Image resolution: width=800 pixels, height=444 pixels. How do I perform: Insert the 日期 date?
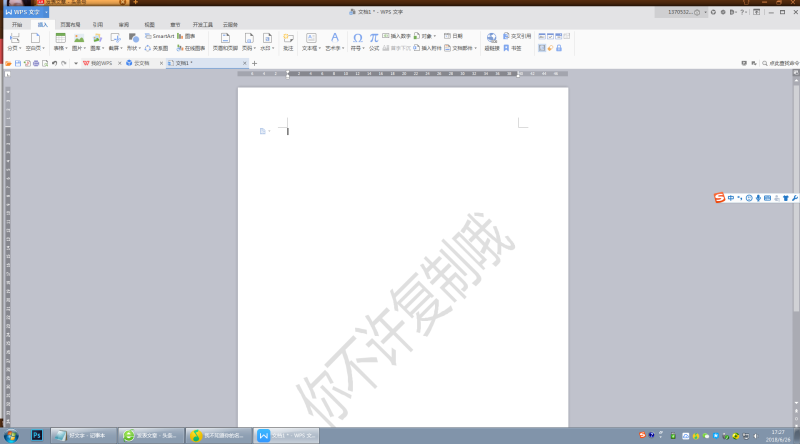453,36
